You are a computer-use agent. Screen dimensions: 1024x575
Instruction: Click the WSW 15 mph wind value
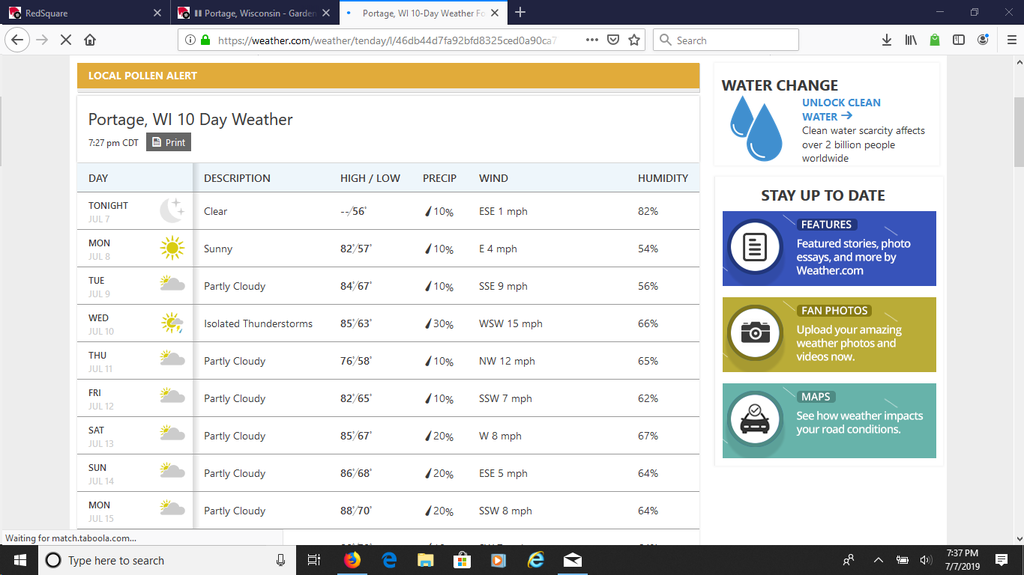(x=511, y=323)
